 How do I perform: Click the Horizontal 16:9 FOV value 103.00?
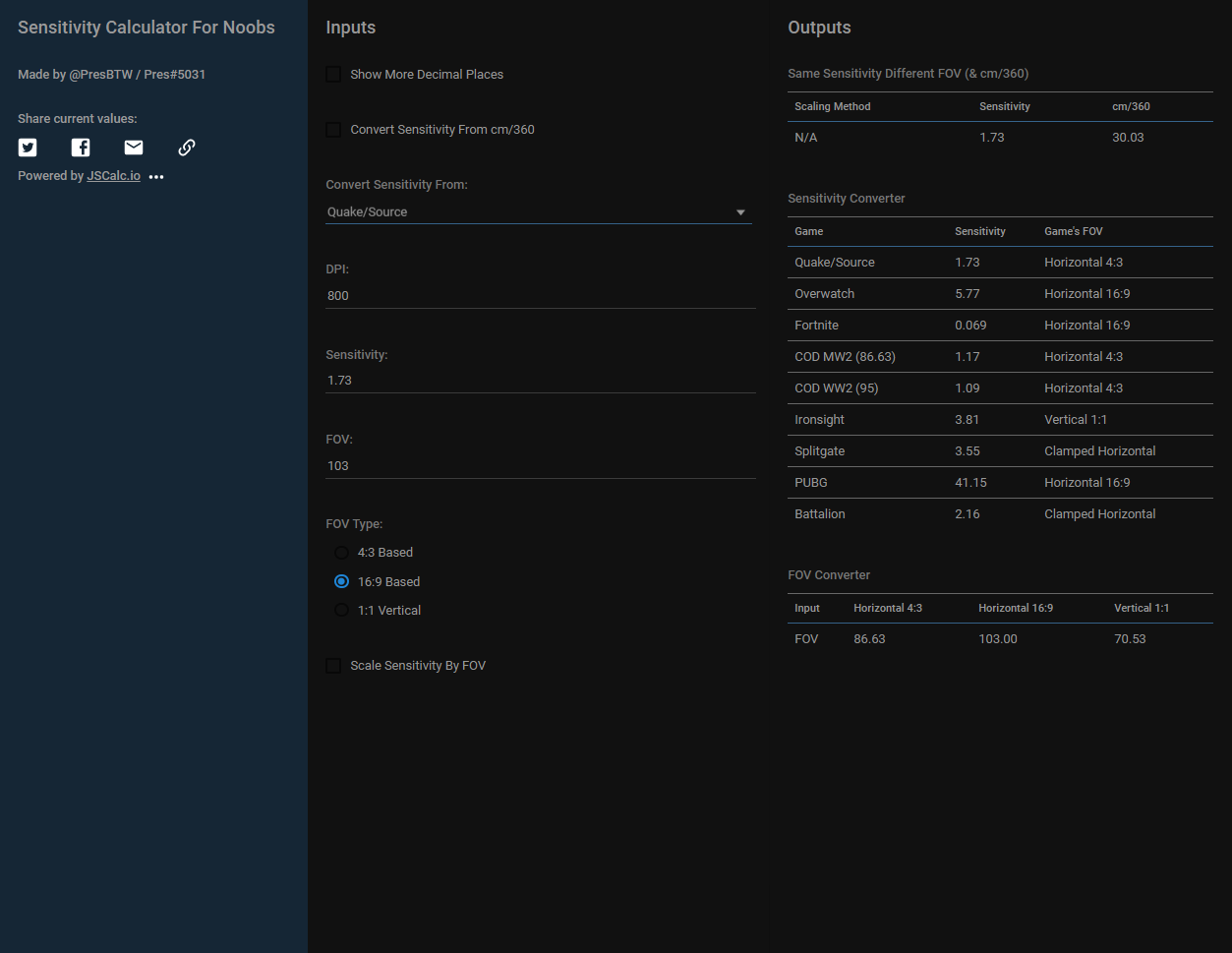[x=997, y=639]
